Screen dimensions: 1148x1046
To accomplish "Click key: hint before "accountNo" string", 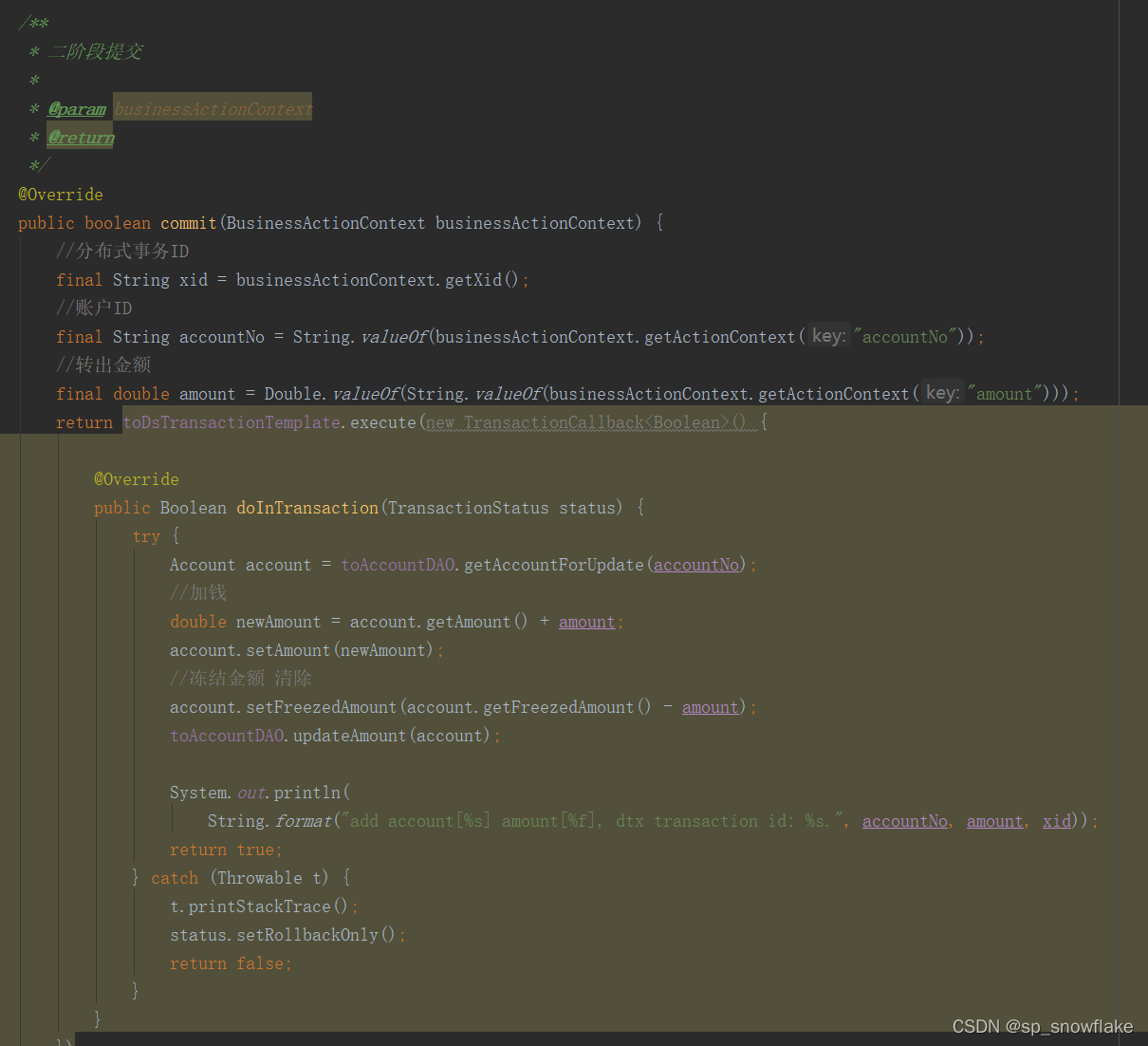I will click(828, 337).
